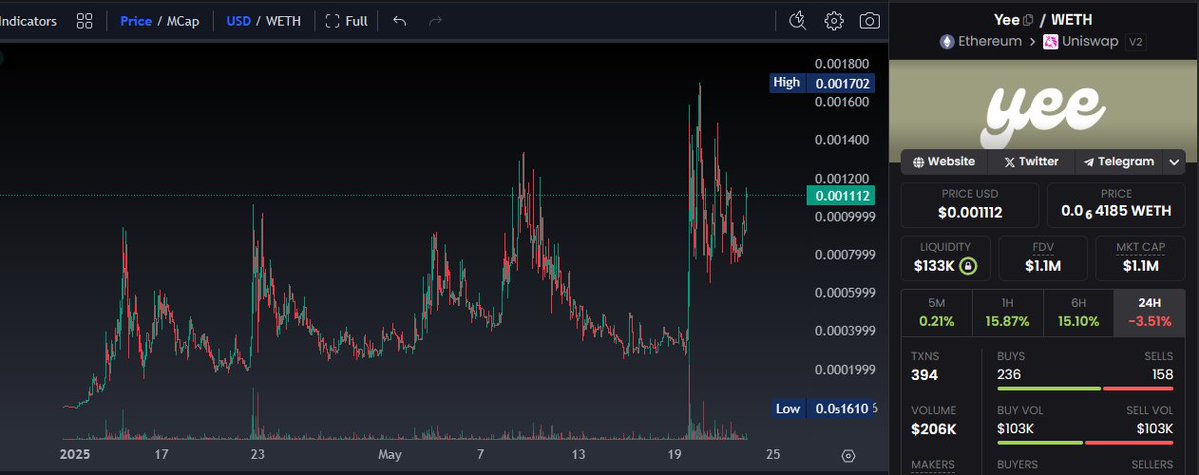Click the V2 version badge
The image size is (1199, 475).
coord(1136,41)
